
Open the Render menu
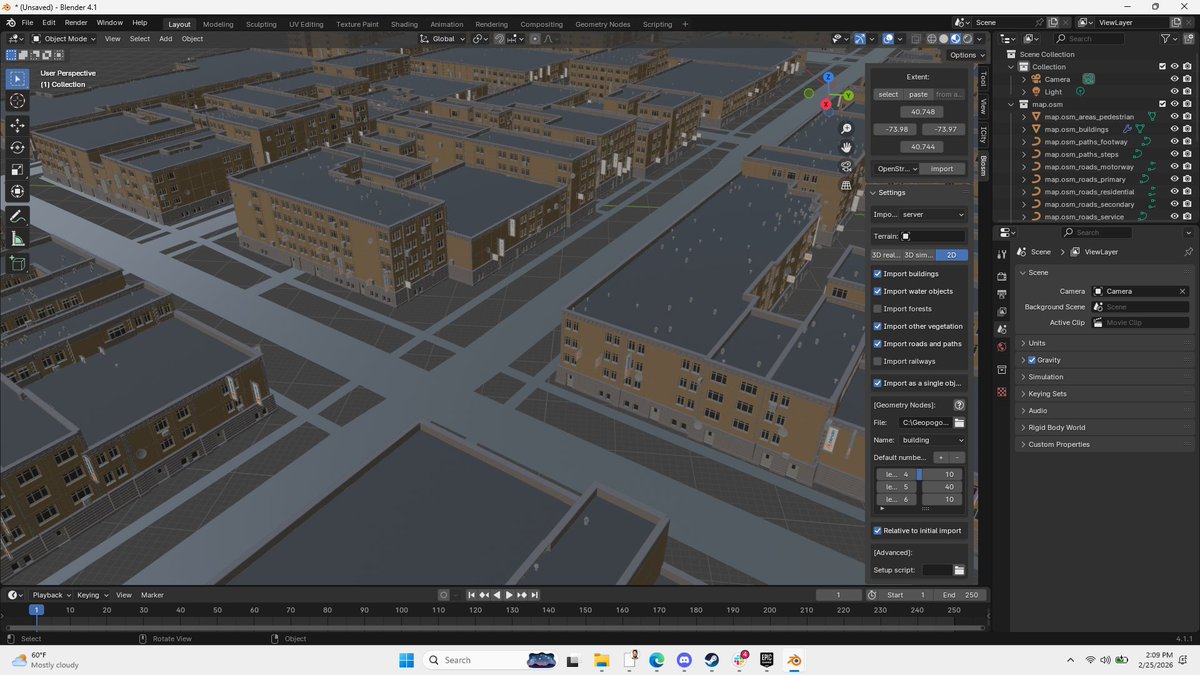pyautogui.click(x=76, y=22)
